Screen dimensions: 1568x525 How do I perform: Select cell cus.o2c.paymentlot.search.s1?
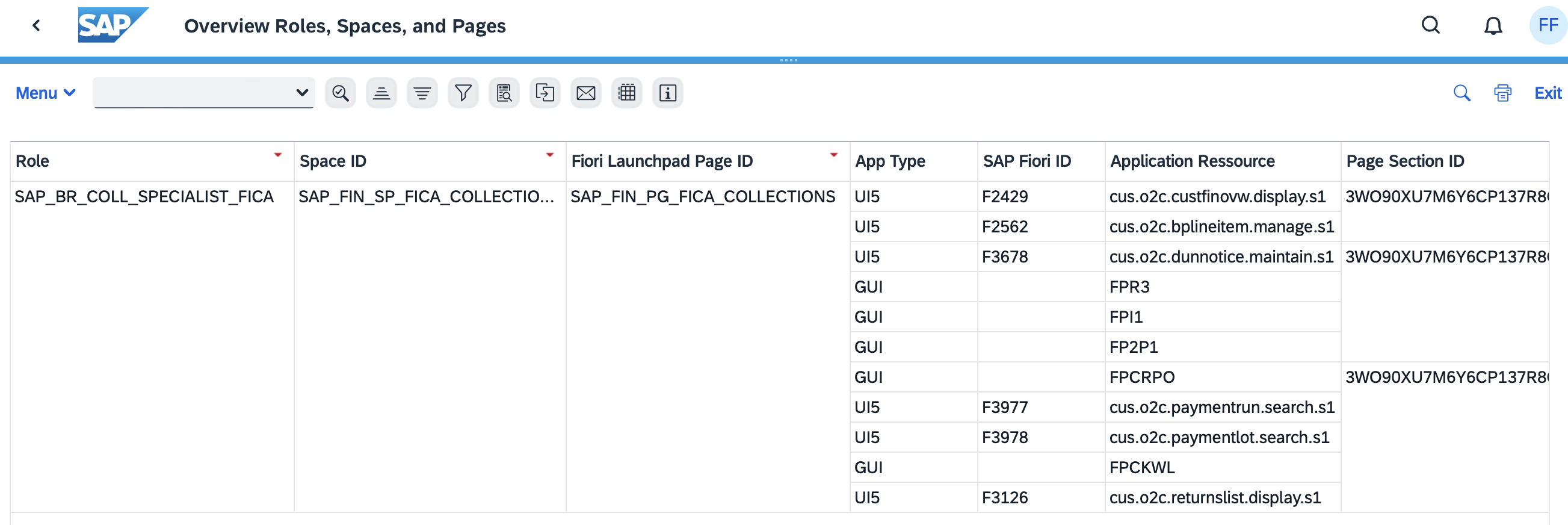pyautogui.click(x=1222, y=437)
